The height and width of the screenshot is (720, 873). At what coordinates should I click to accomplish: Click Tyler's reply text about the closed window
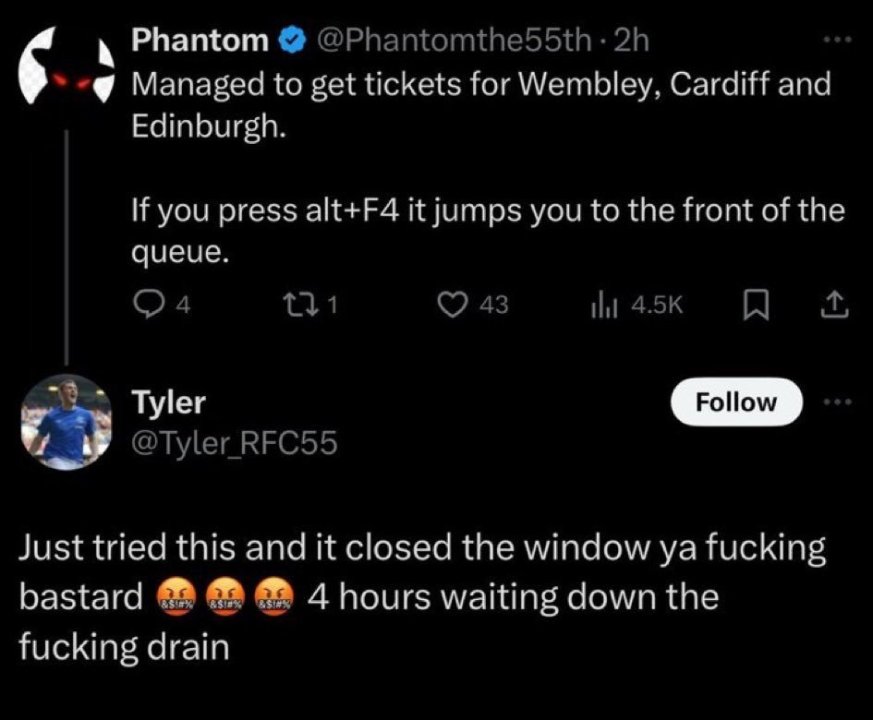[x=424, y=548]
